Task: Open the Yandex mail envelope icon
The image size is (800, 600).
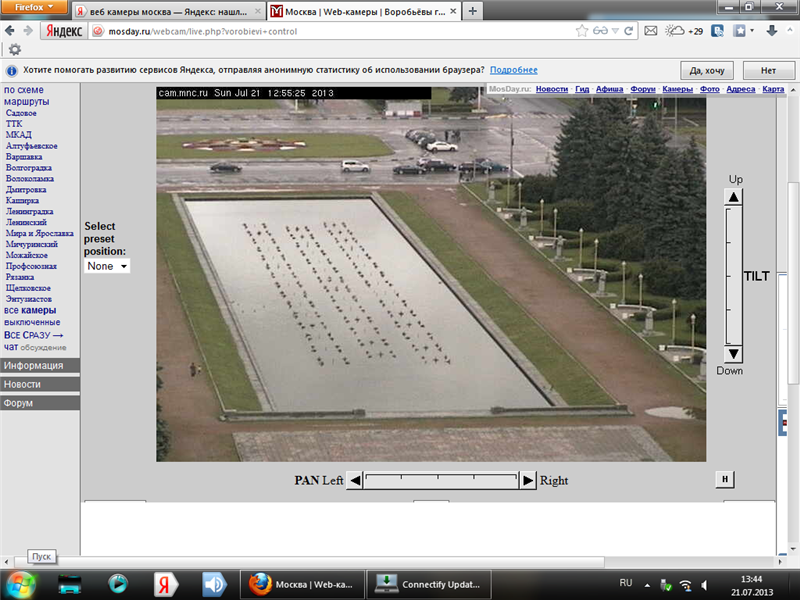Action: [651, 31]
